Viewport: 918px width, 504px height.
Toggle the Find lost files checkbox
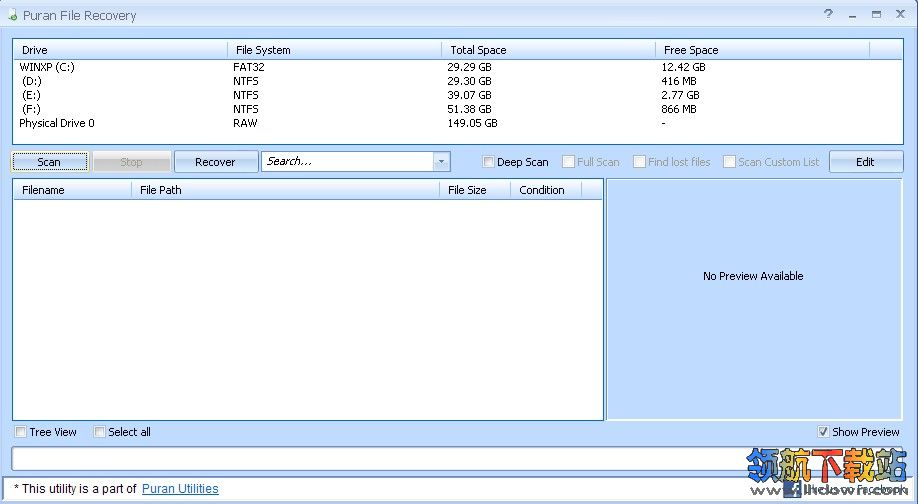(x=639, y=162)
